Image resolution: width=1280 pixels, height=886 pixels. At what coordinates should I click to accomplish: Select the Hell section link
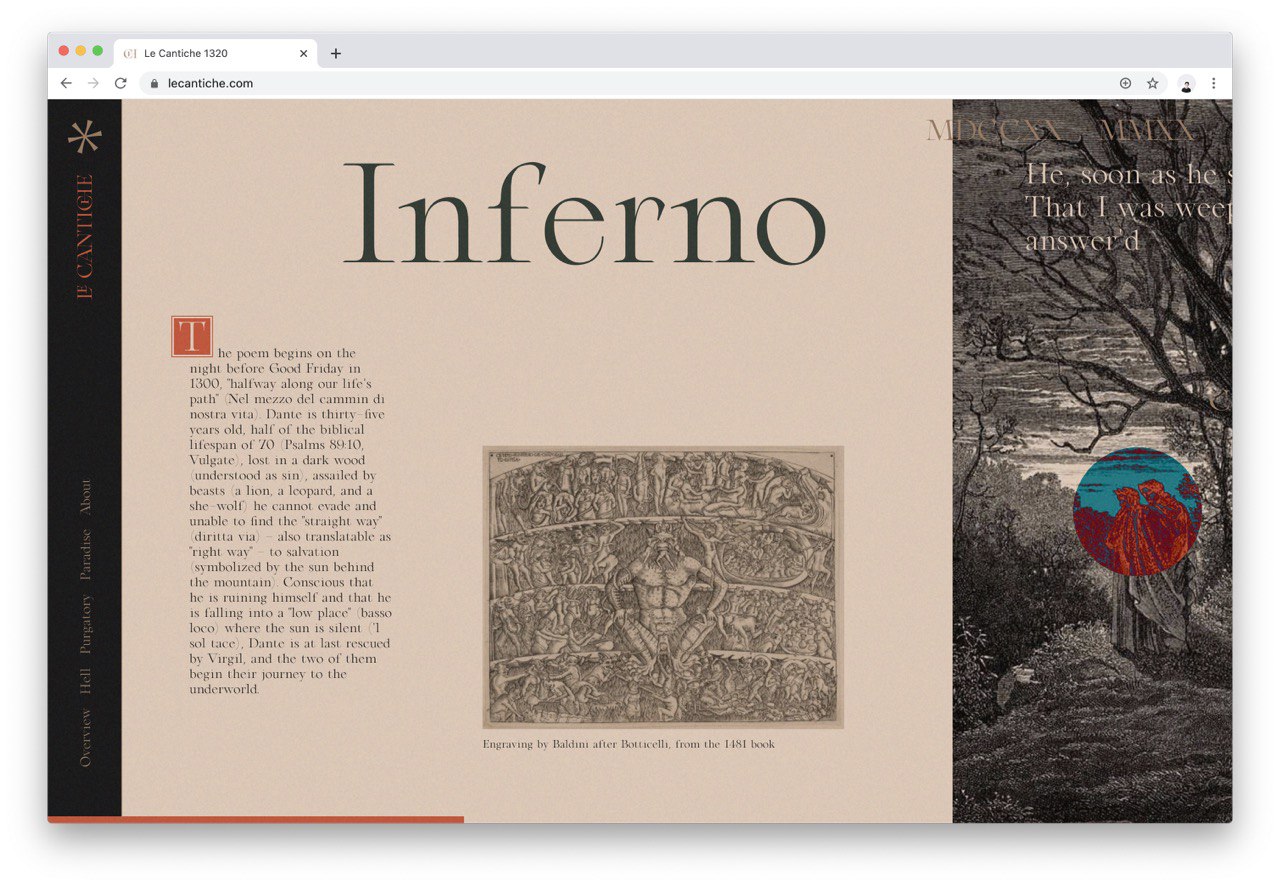pos(85,682)
